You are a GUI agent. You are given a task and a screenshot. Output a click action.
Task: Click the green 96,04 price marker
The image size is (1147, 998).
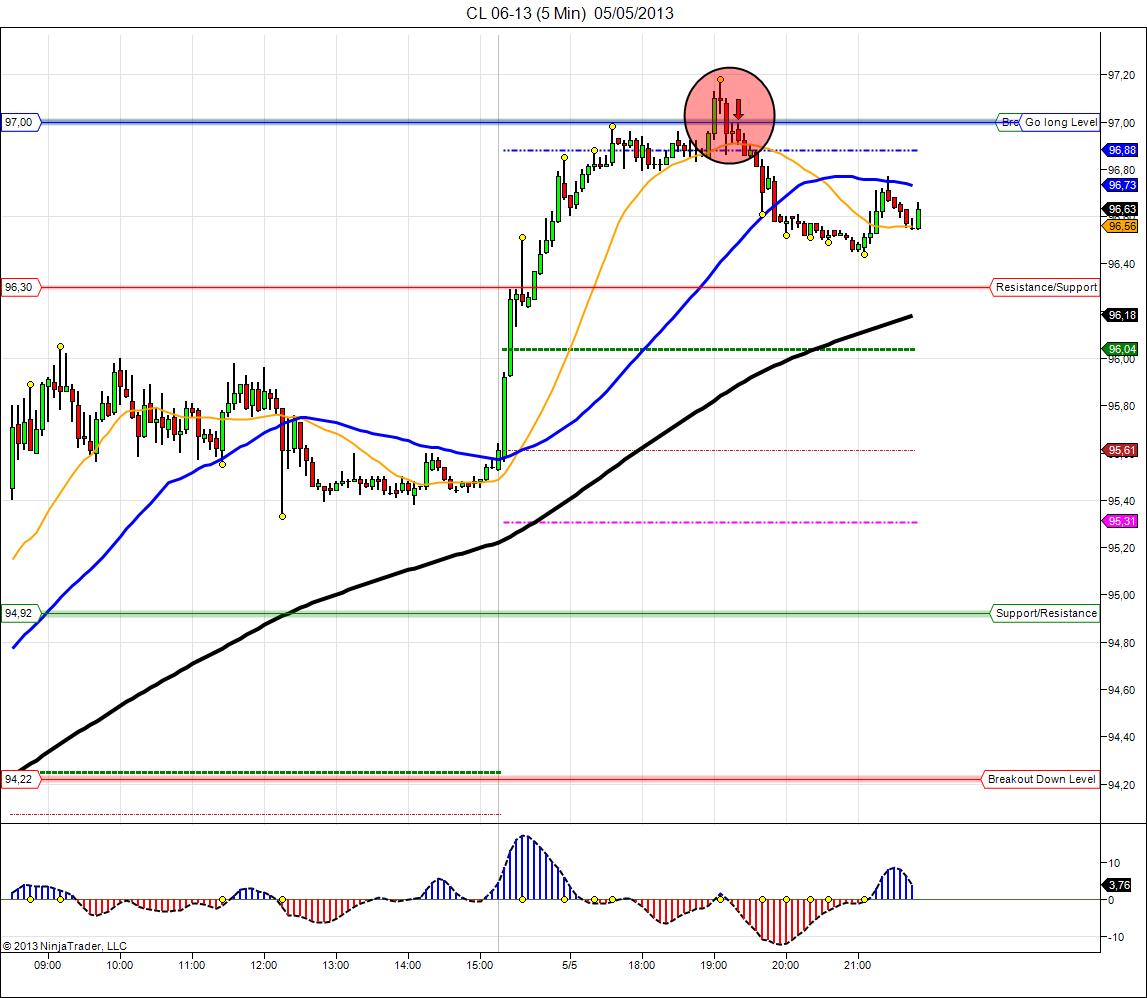coord(1121,349)
